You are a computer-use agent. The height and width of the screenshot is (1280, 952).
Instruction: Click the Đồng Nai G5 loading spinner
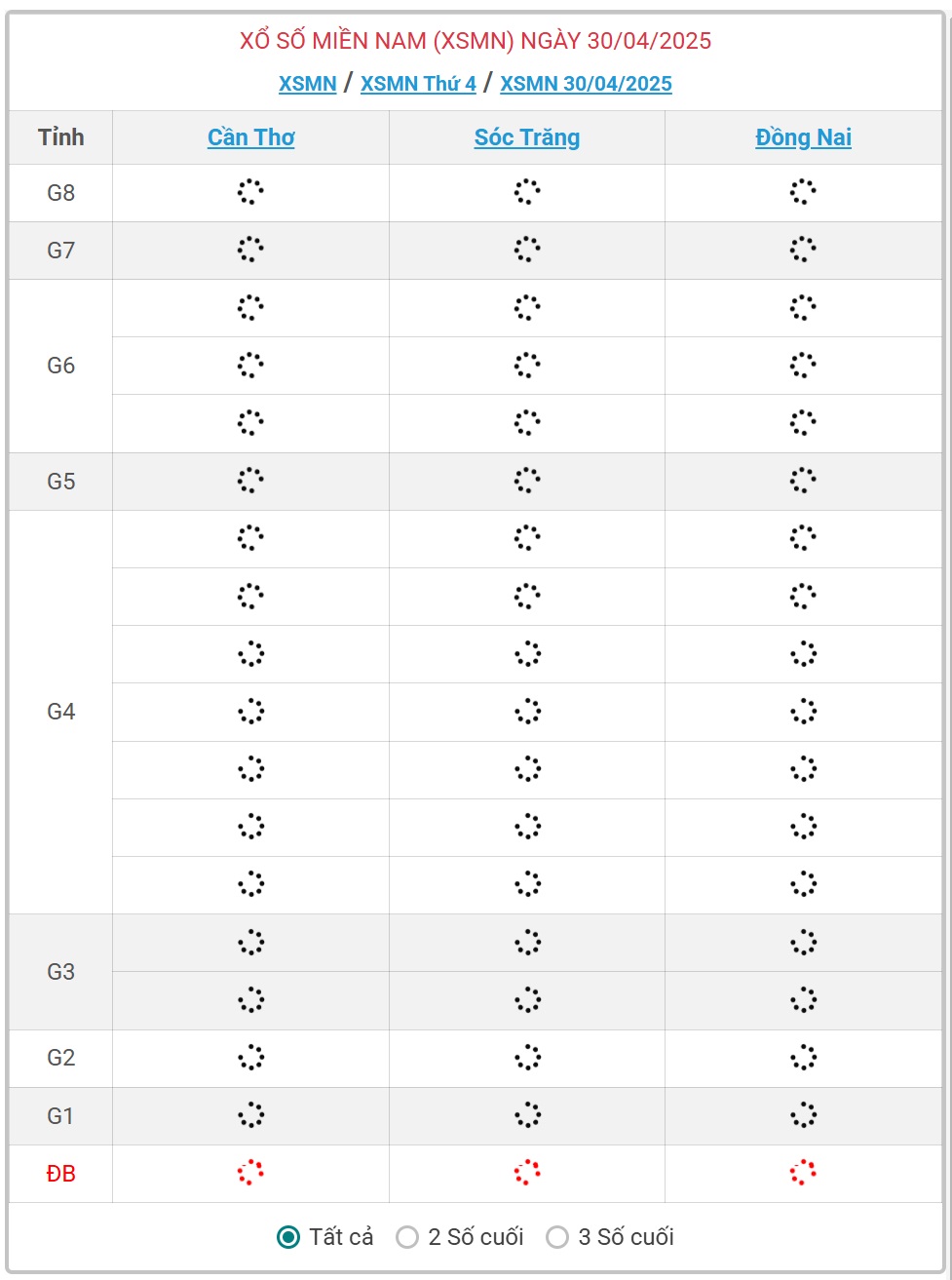(803, 481)
